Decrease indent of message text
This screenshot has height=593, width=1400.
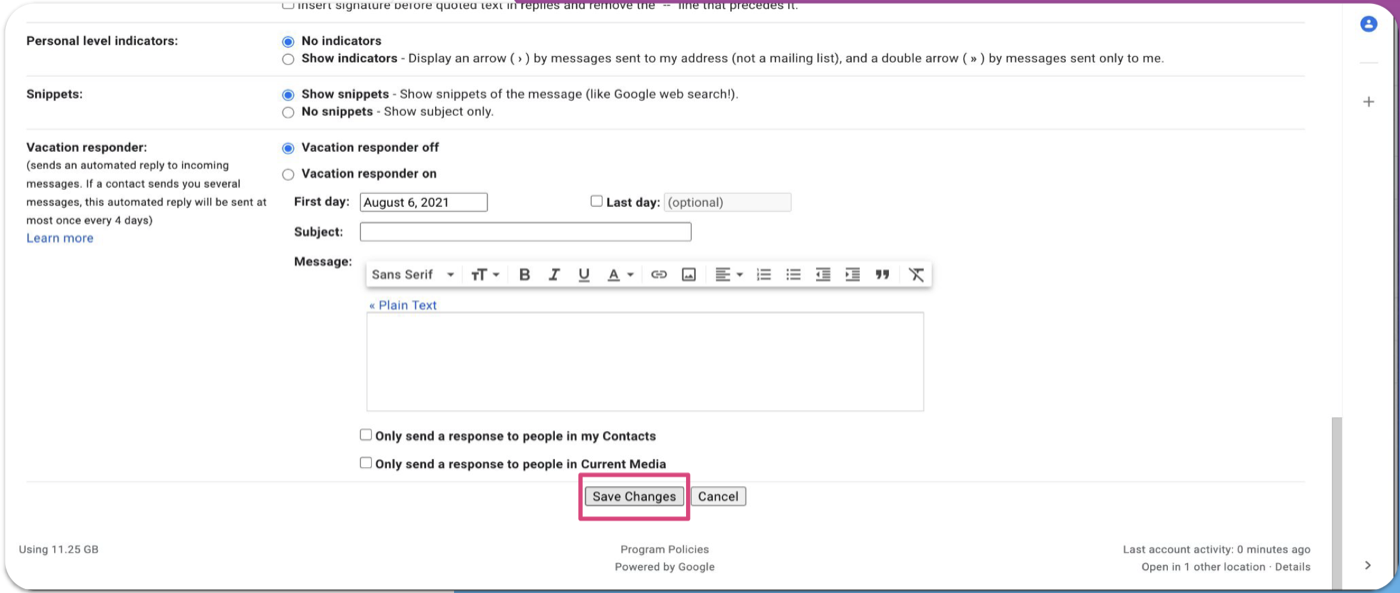pyautogui.click(x=823, y=275)
